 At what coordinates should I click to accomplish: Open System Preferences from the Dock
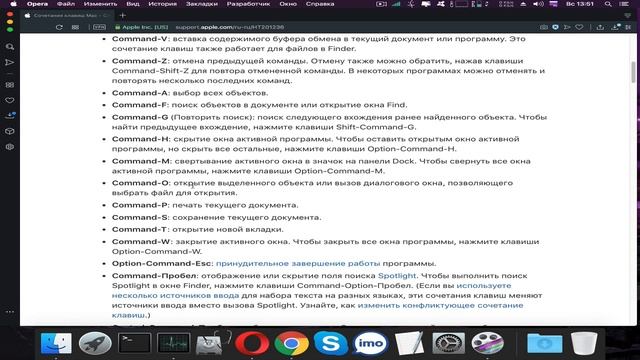point(448,343)
